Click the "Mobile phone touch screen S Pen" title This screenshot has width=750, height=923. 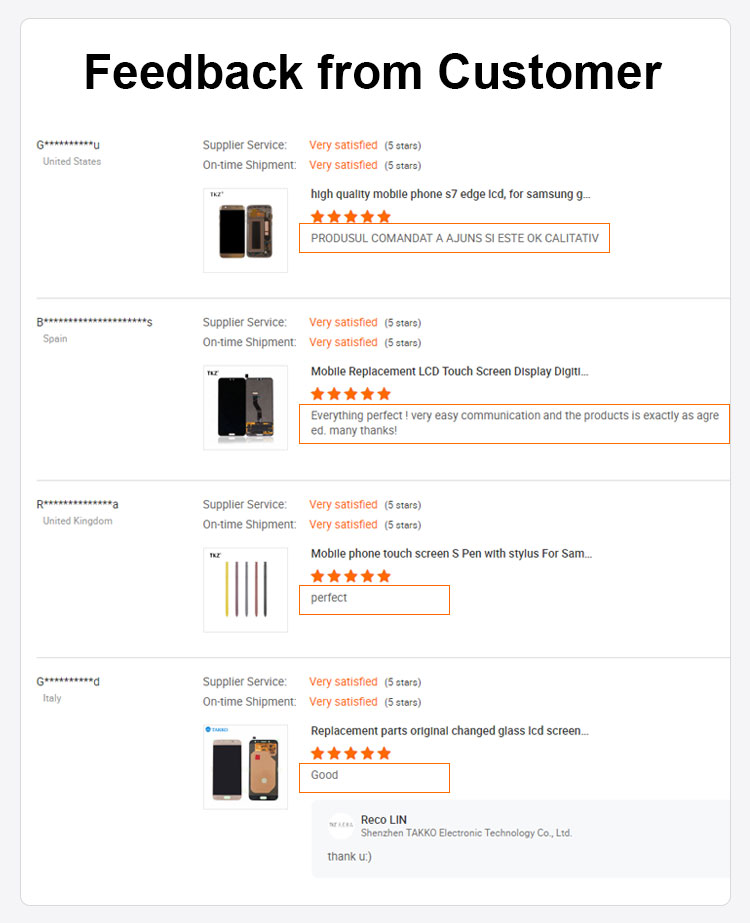click(x=451, y=553)
